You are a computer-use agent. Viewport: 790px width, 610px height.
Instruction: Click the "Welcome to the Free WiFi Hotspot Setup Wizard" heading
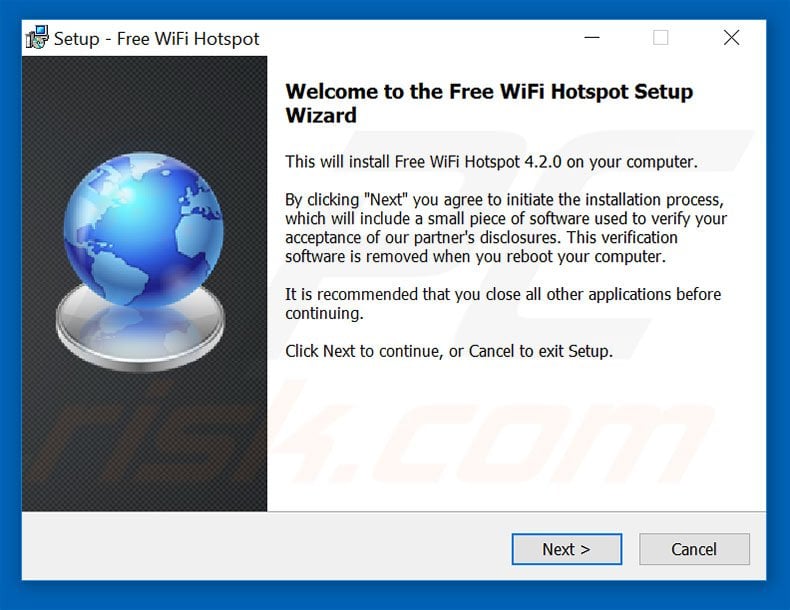click(489, 103)
